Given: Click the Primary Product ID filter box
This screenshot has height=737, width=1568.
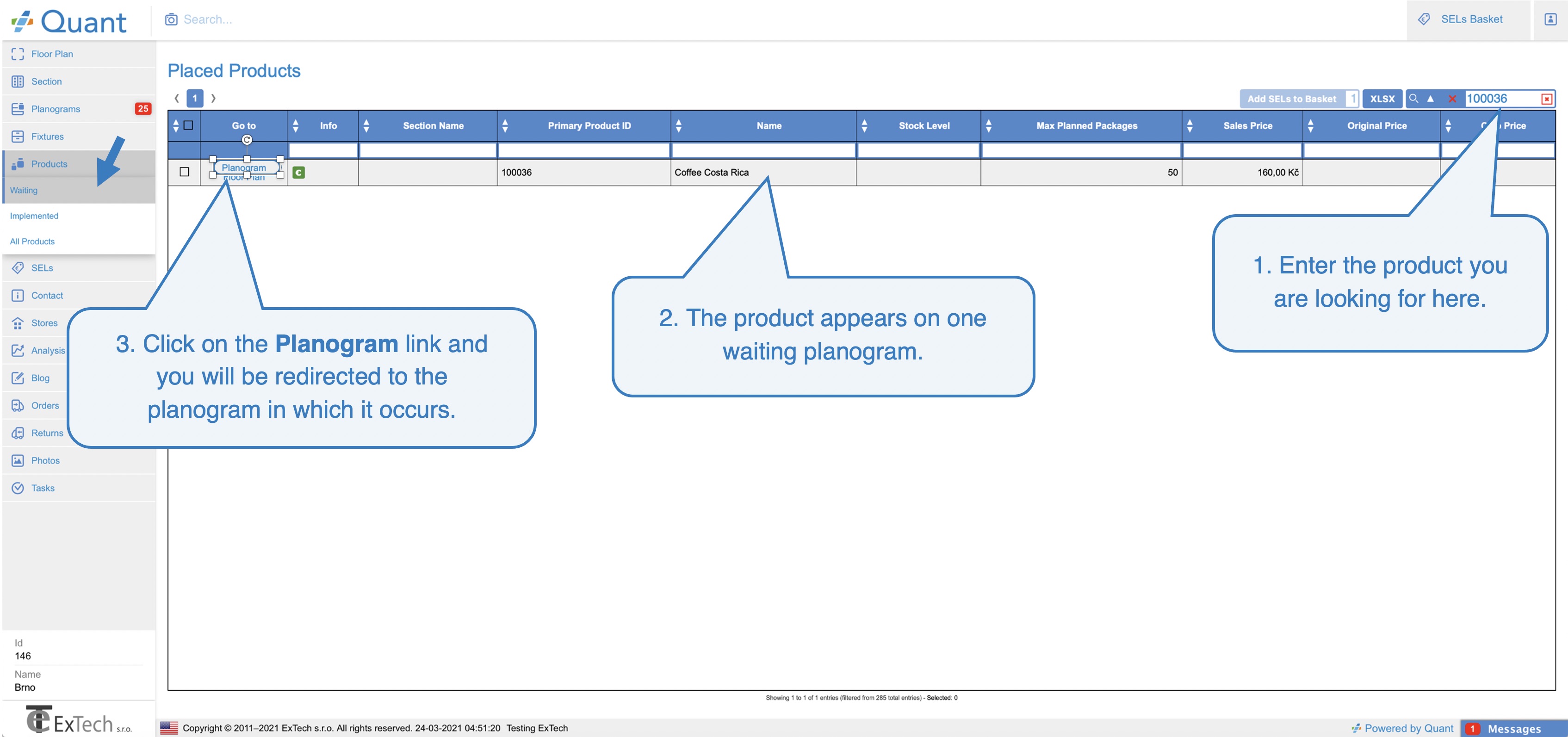Looking at the screenshot, I should pyautogui.click(x=584, y=150).
